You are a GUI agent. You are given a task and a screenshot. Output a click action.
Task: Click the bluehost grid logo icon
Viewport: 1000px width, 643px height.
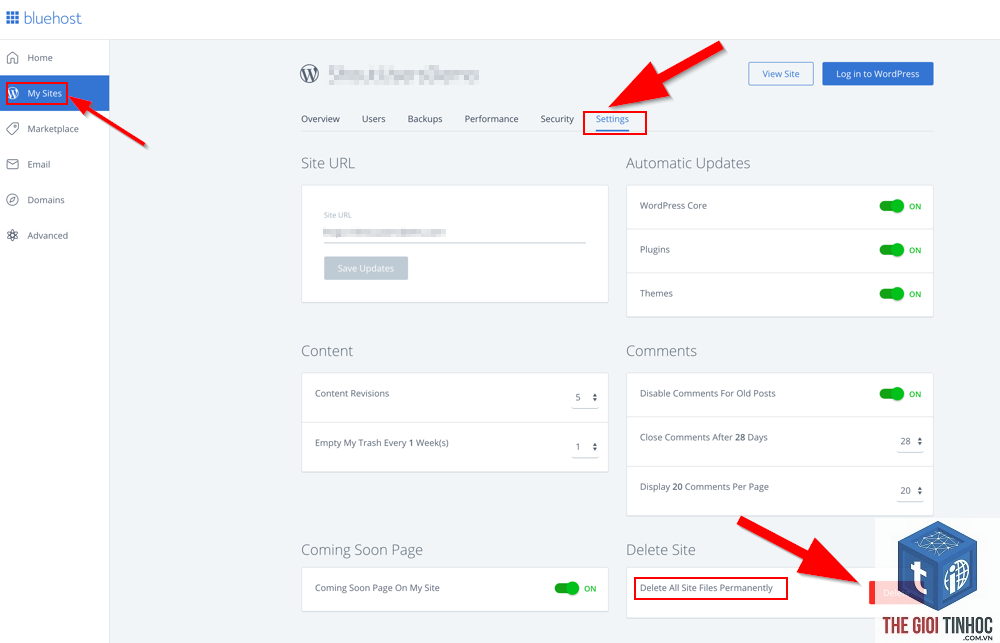(x=12, y=18)
